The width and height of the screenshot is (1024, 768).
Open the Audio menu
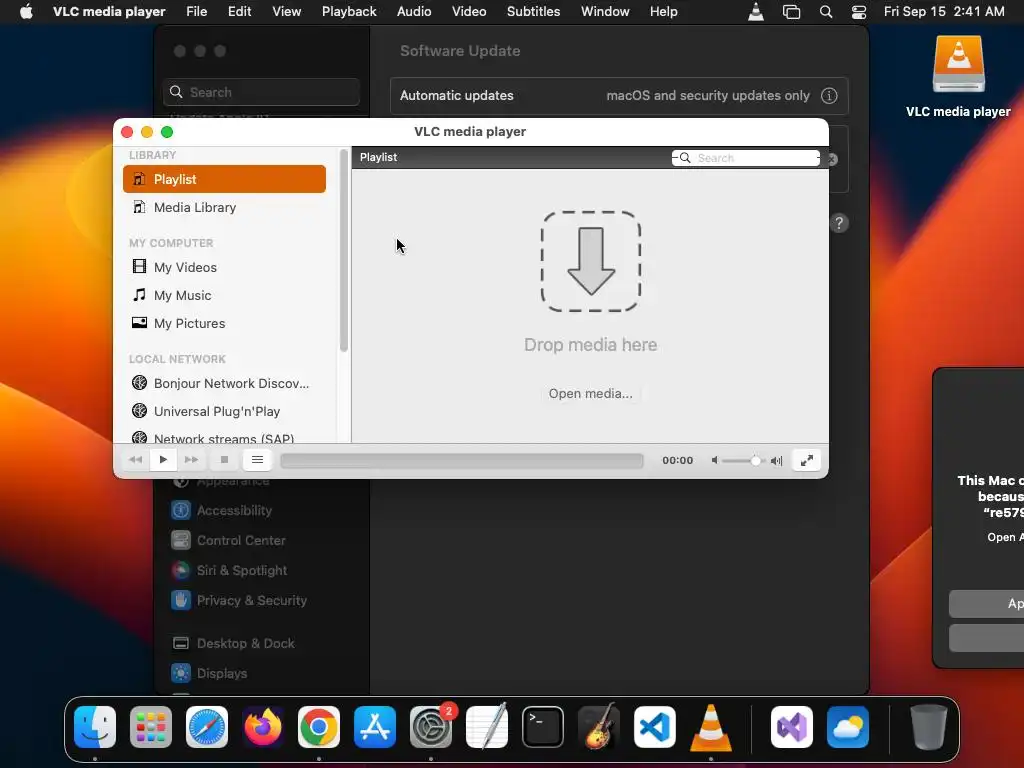414,11
